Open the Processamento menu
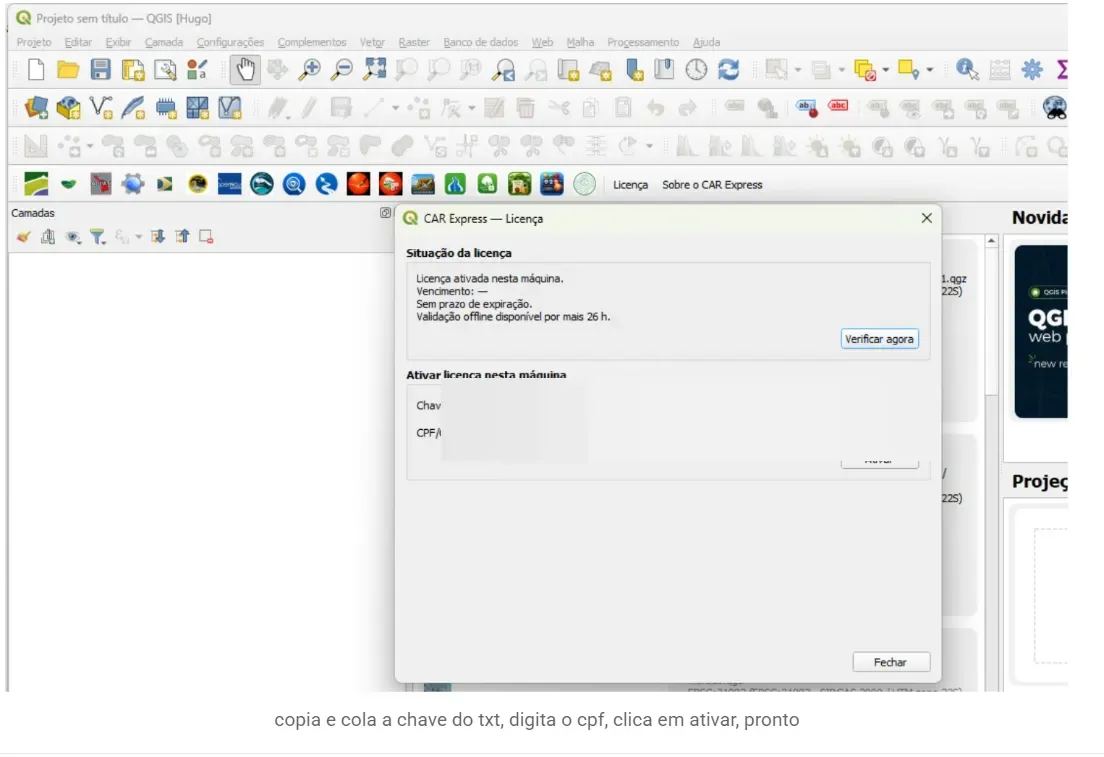 [643, 42]
